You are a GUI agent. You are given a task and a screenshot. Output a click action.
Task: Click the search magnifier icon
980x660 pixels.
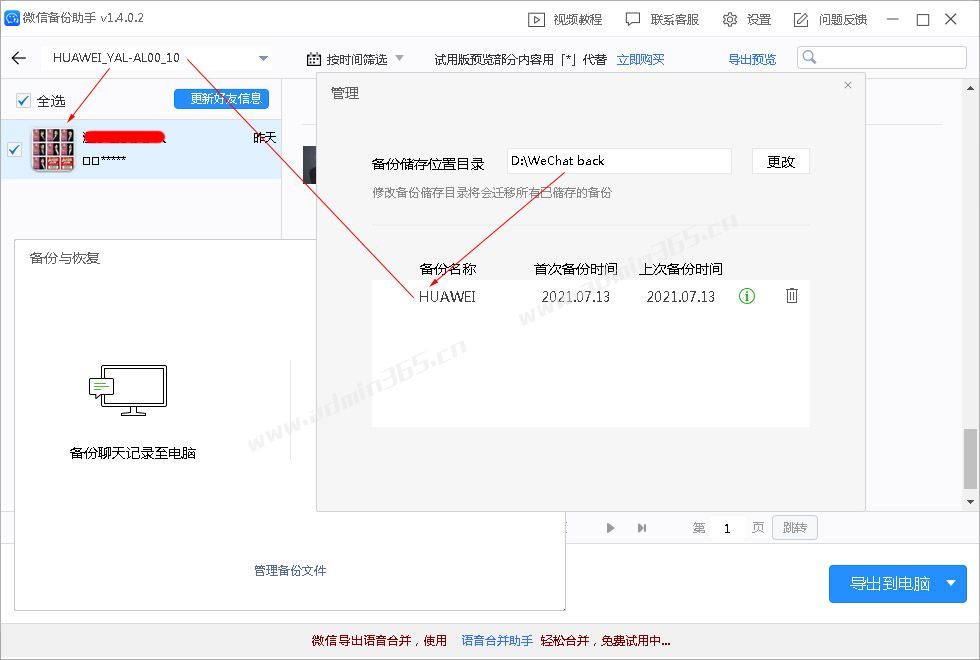click(809, 58)
